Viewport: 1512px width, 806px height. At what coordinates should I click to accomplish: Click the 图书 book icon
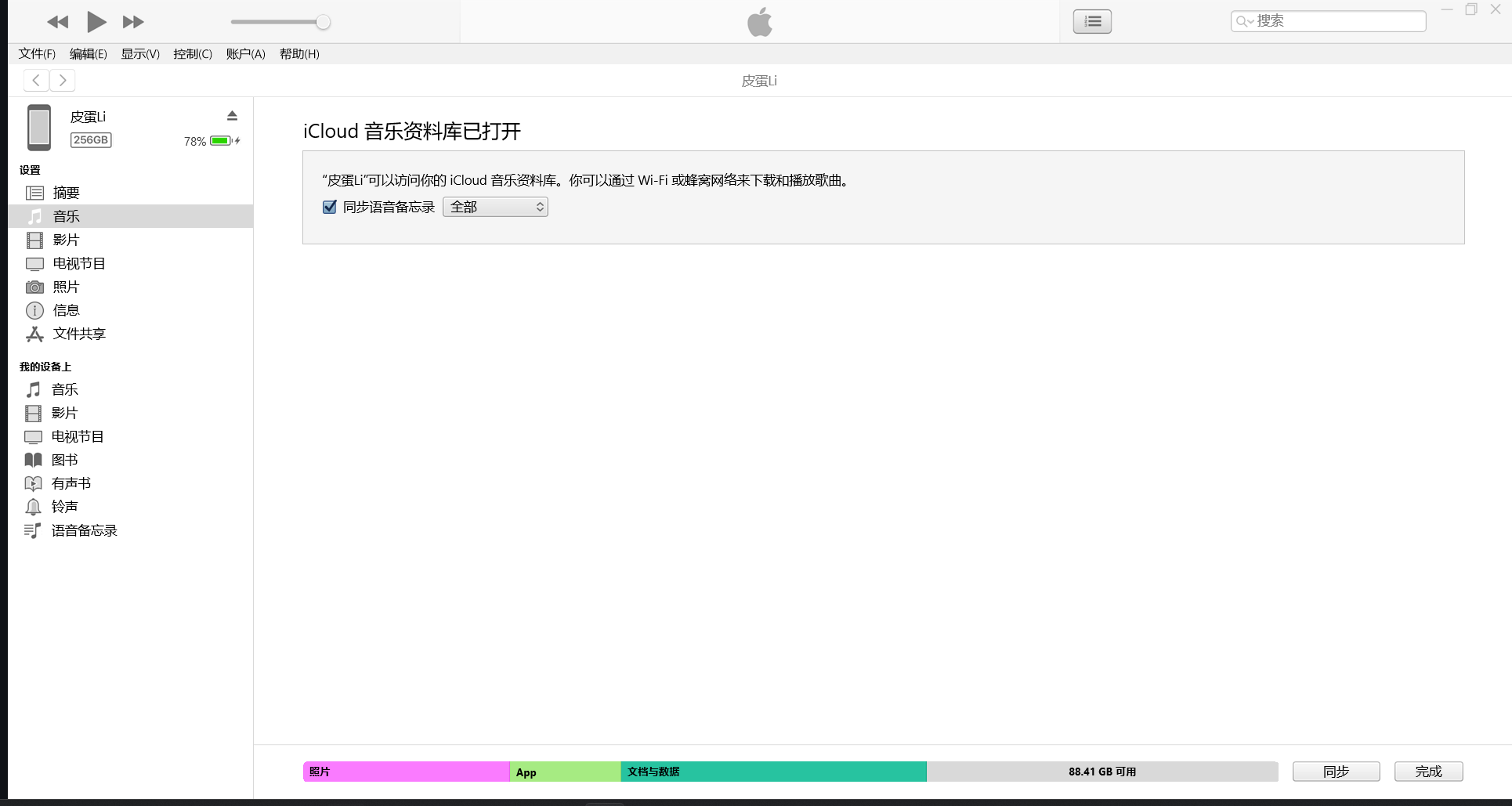[x=33, y=460]
